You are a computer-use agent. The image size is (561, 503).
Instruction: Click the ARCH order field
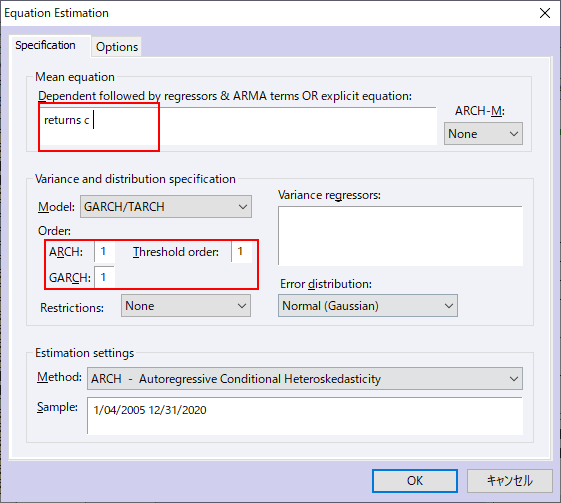pyautogui.click(x=104, y=252)
